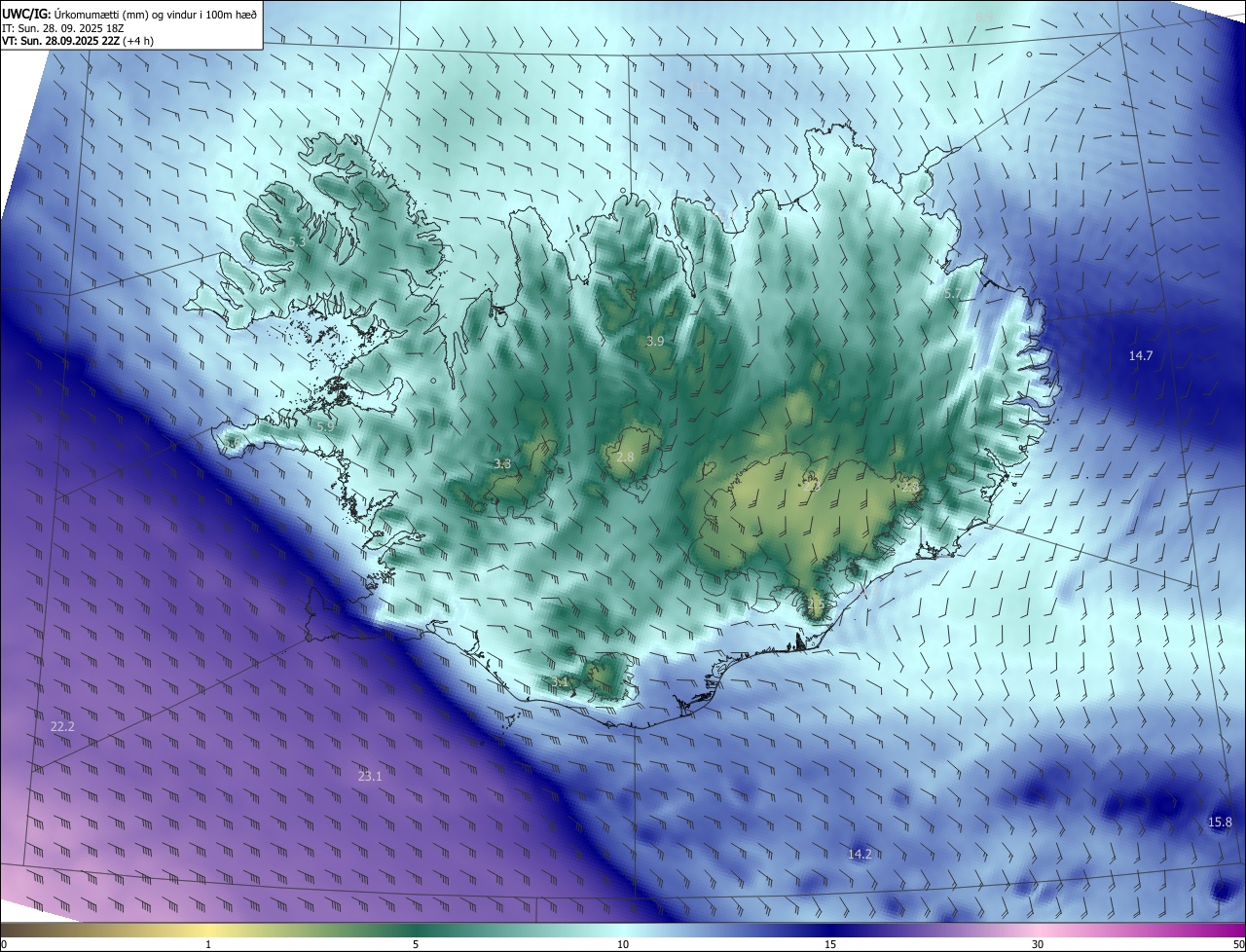This screenshot has width=1246, height=952.
Task: Click the 3.1 value label
Action: click(561, 681)
